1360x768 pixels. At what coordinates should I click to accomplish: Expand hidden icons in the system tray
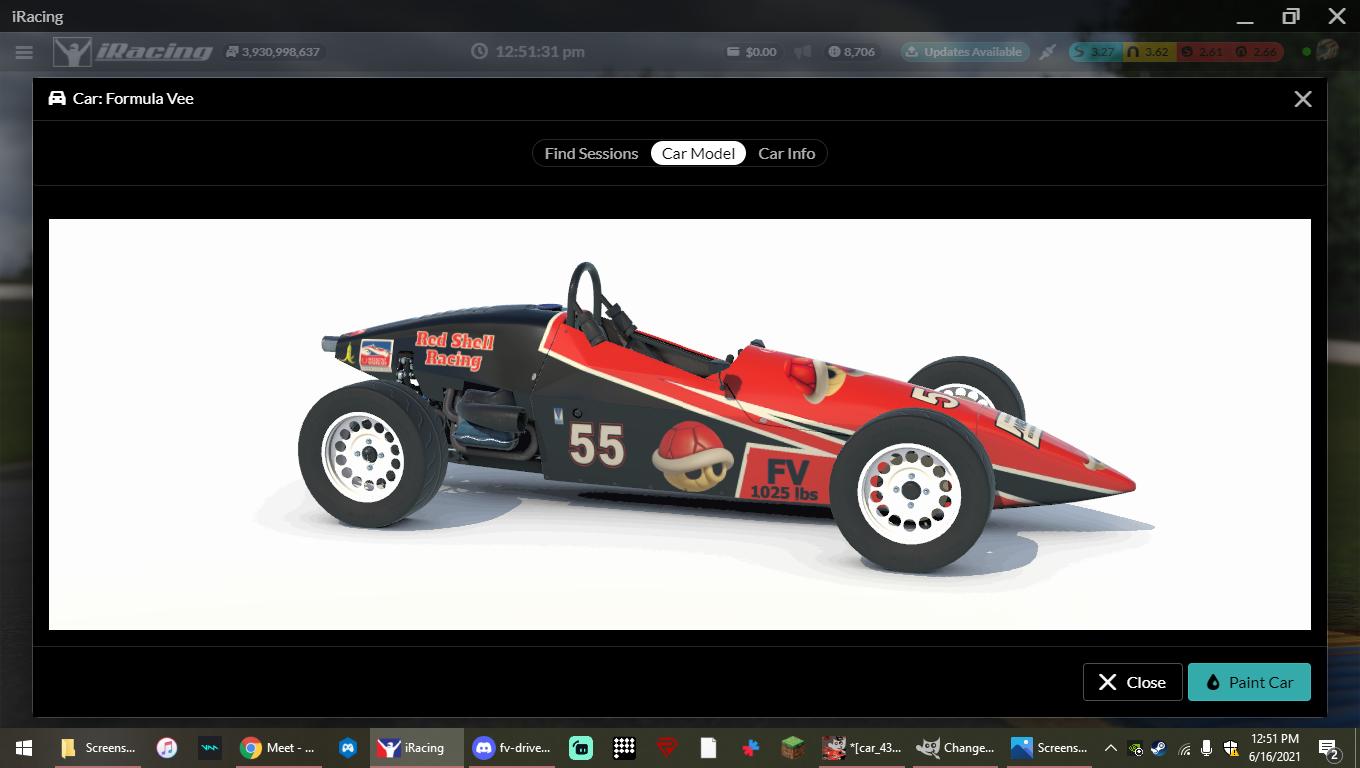(x=1110, y=747)
